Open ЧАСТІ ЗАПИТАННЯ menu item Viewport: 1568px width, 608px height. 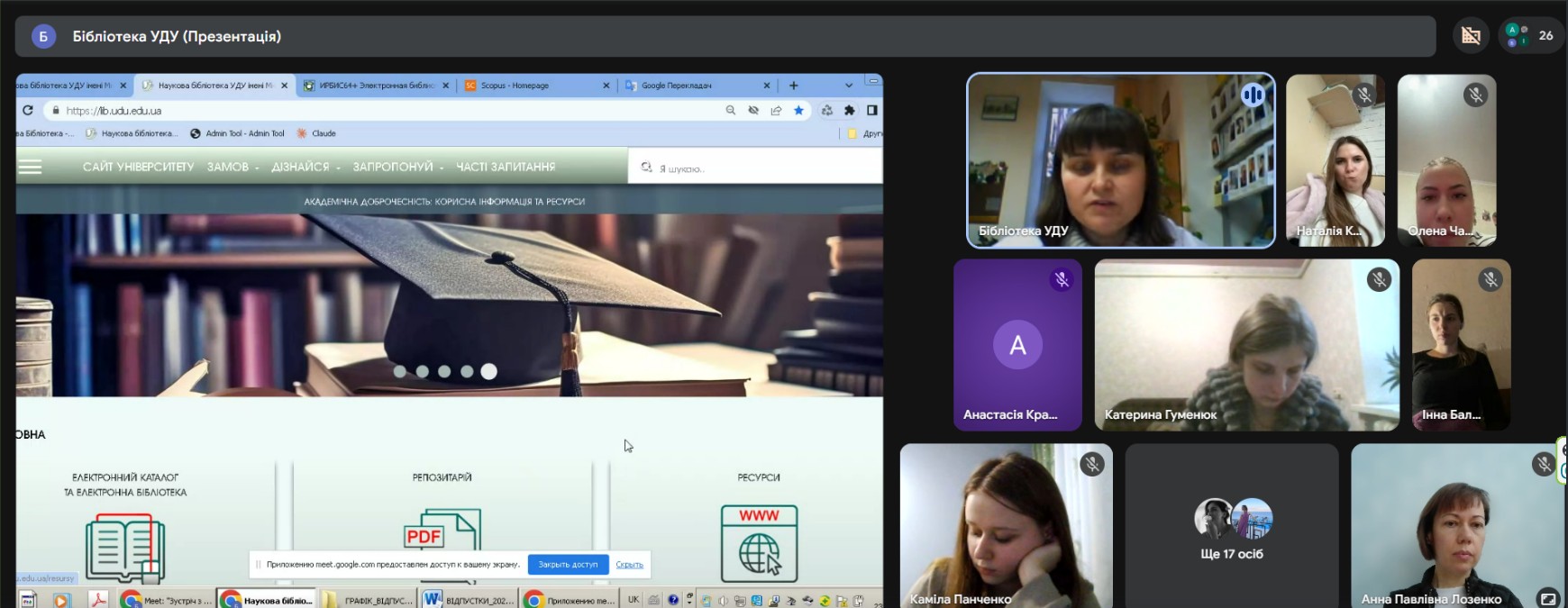pos(506,167)
